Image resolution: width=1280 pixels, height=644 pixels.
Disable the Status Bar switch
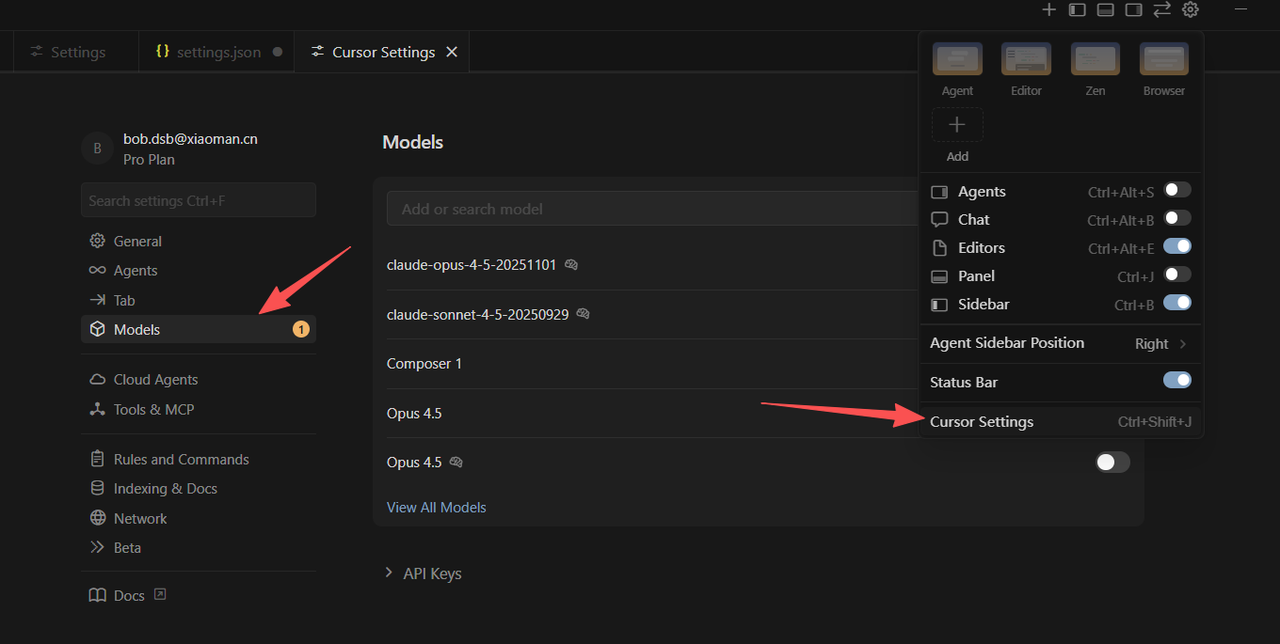(x=1176, y=380)
